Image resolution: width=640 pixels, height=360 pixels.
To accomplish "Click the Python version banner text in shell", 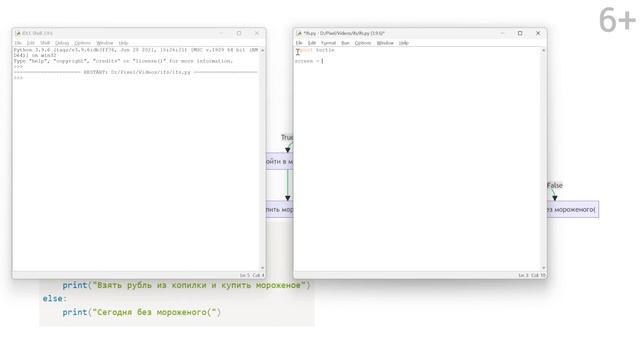I will (x=136, y=53).
